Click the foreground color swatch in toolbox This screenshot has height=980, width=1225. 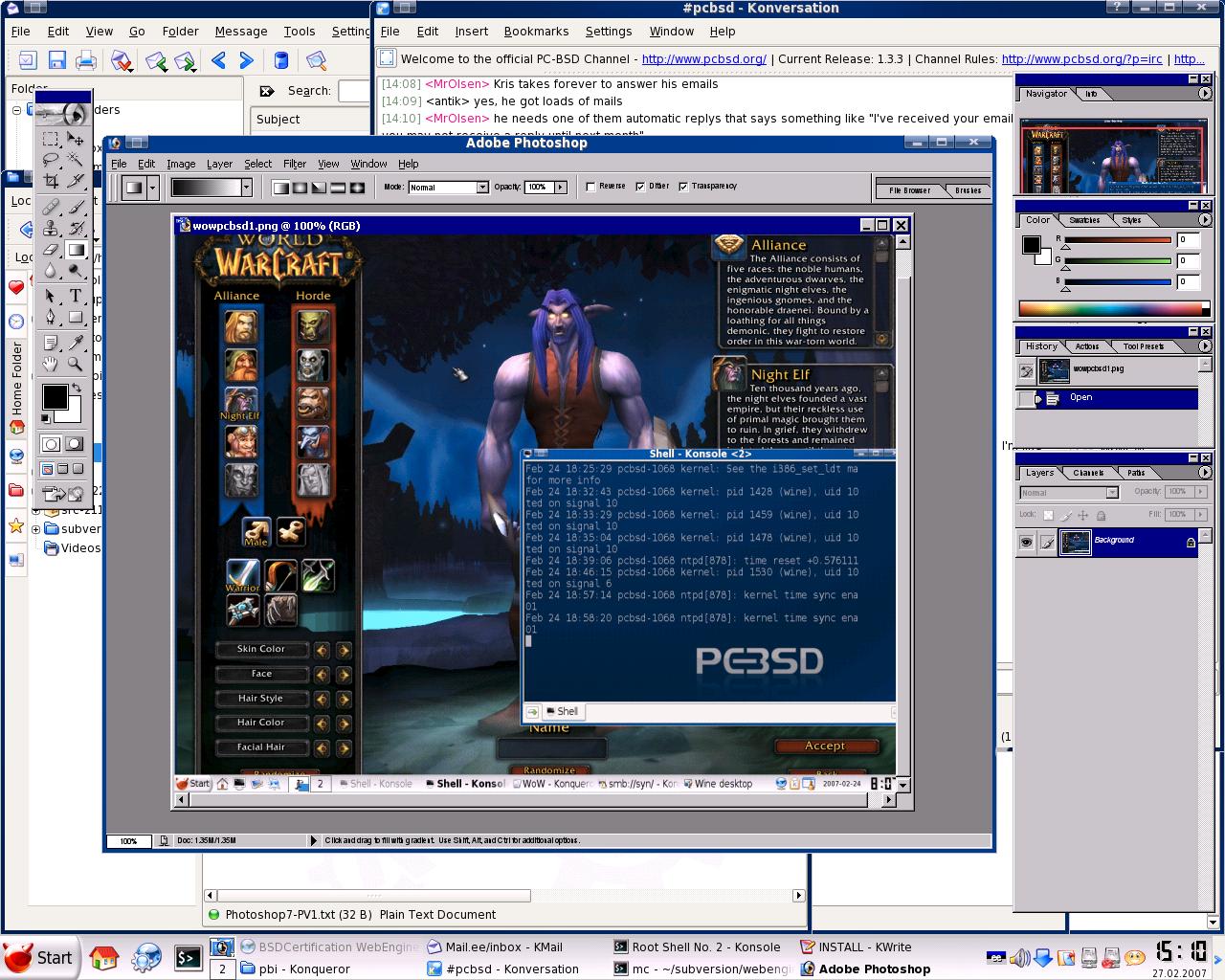click(x=55, y=396)
